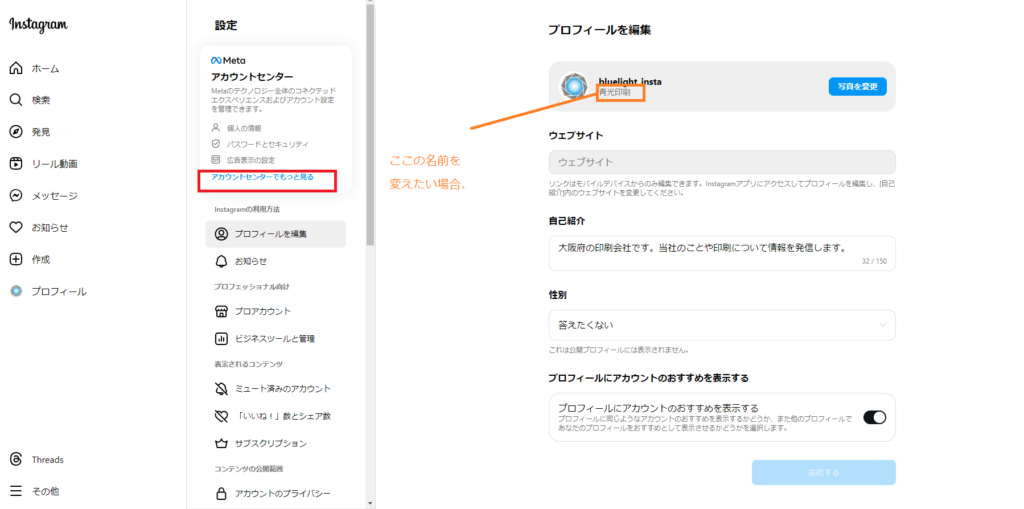Image resolution: width=1024 pixels, height=509 pixels.
Task: Open Messenger messages icon
Action: [x=16, y=196]
